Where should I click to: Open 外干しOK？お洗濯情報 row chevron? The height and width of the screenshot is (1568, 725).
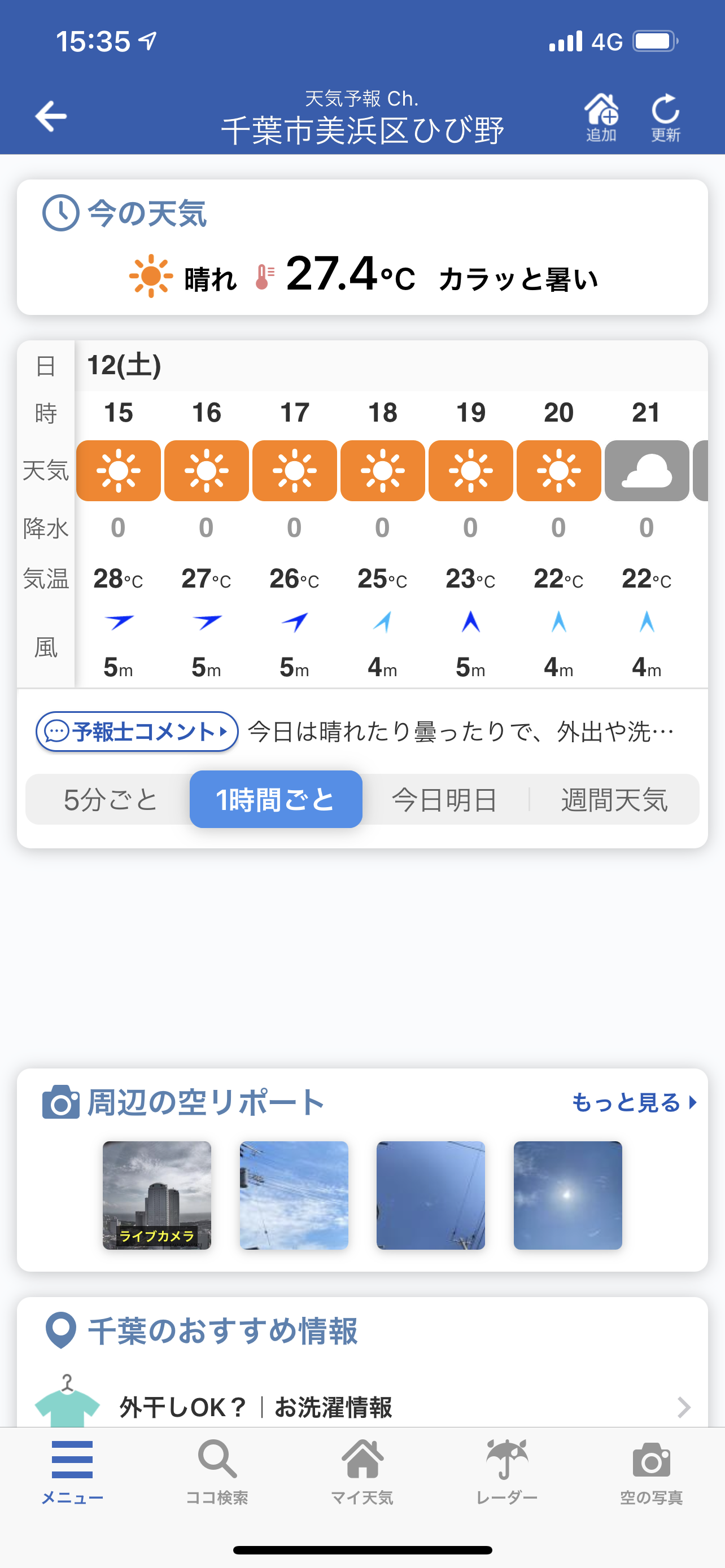(683, 1407)
